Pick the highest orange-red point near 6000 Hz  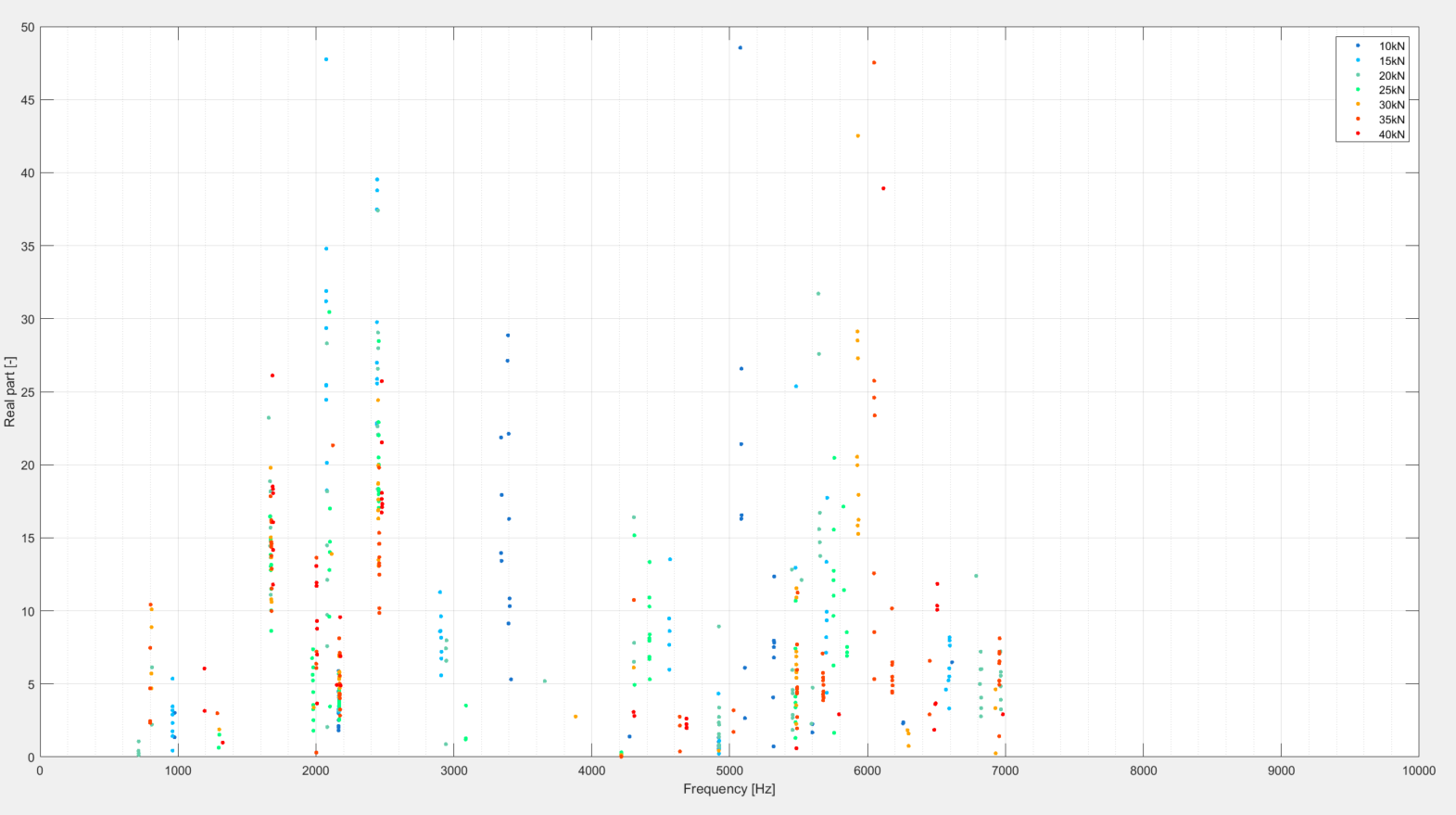[874, 63]
